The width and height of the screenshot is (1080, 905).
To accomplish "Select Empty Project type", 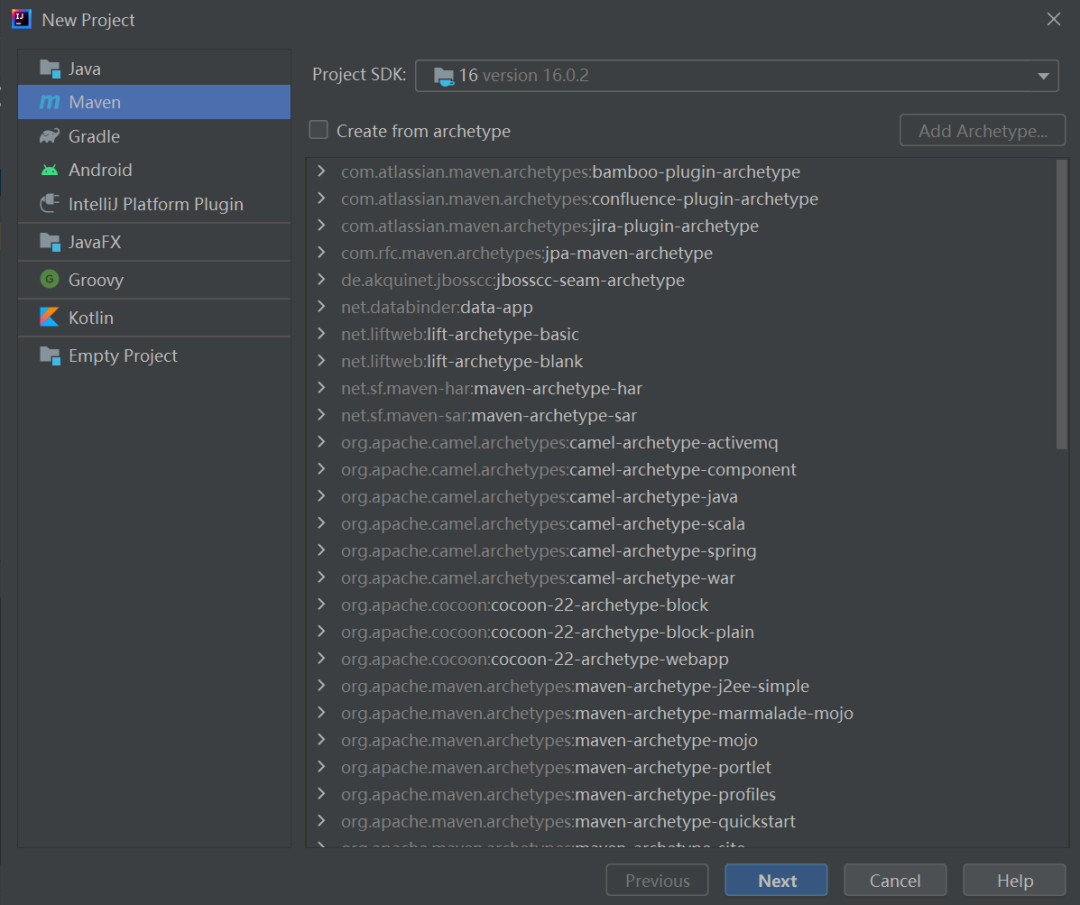I will (x=154, y=355).
